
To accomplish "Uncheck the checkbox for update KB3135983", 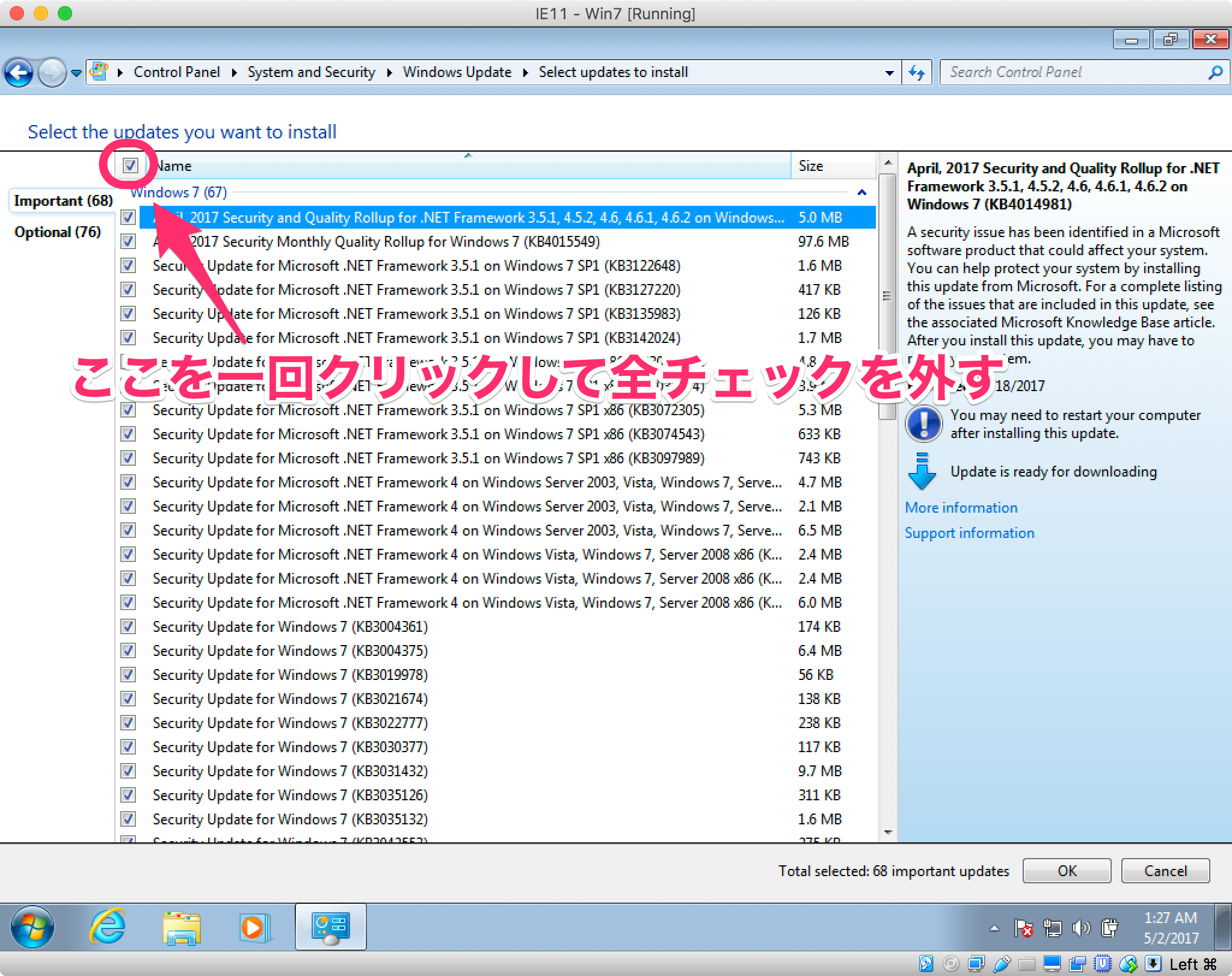I will [128, 313].
